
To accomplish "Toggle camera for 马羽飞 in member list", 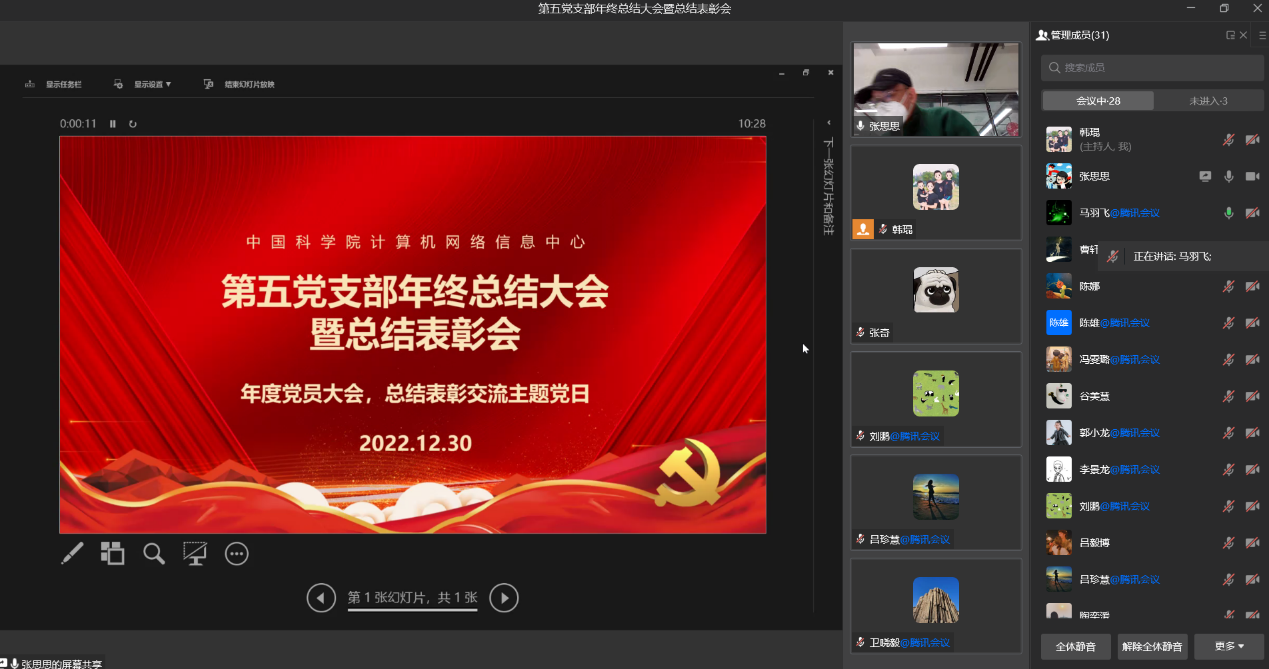I will coord(1252,213).
